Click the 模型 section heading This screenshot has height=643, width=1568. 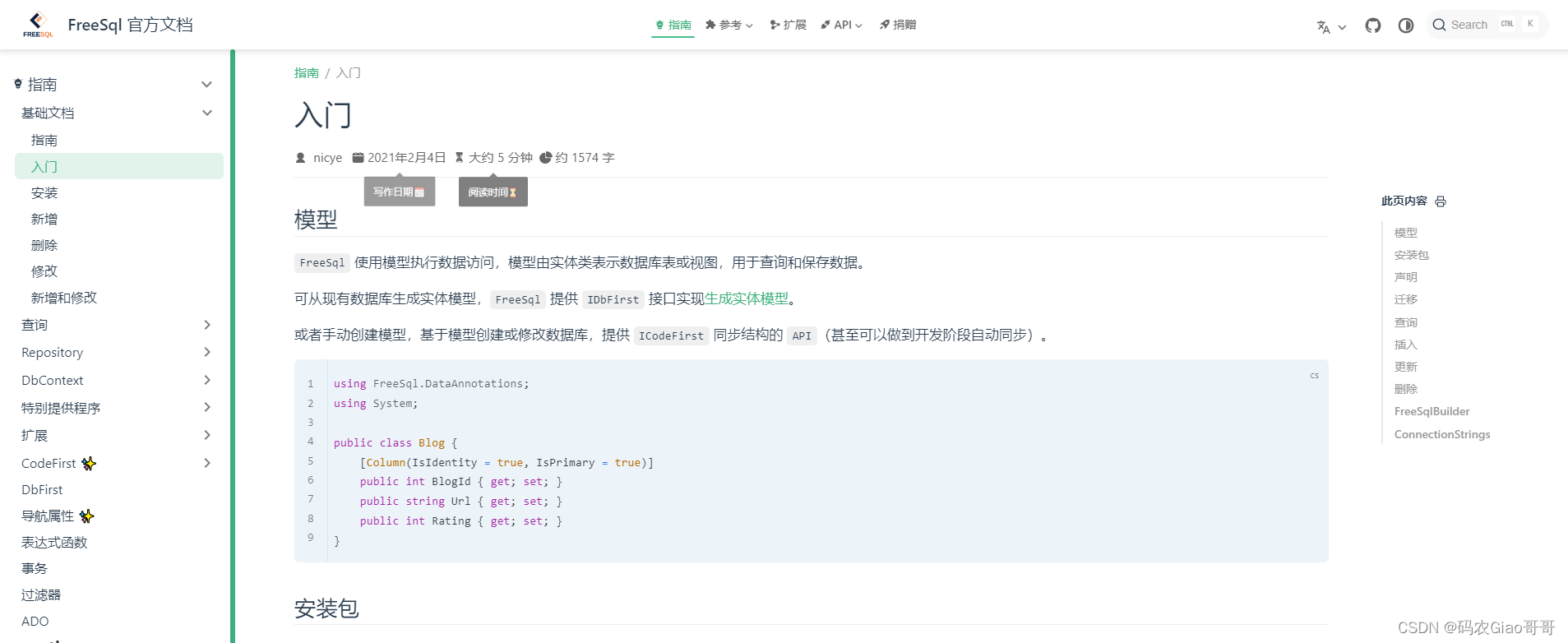click(x=316, y=220)
